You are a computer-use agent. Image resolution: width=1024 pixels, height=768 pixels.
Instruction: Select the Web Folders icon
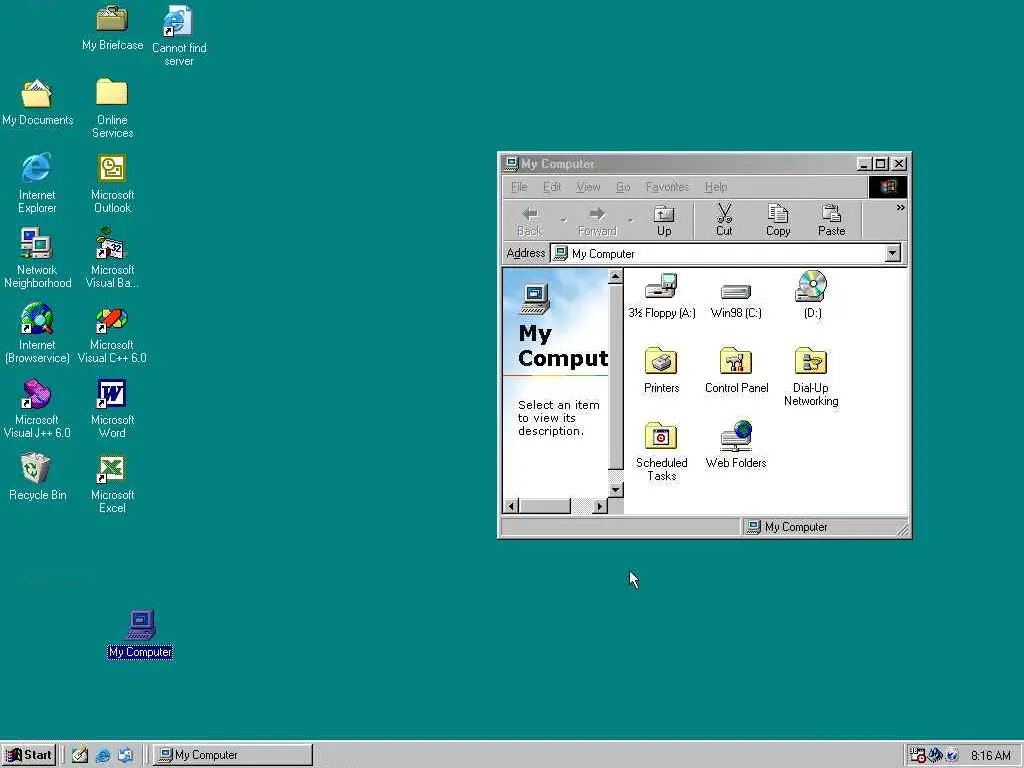coord(736,445)
